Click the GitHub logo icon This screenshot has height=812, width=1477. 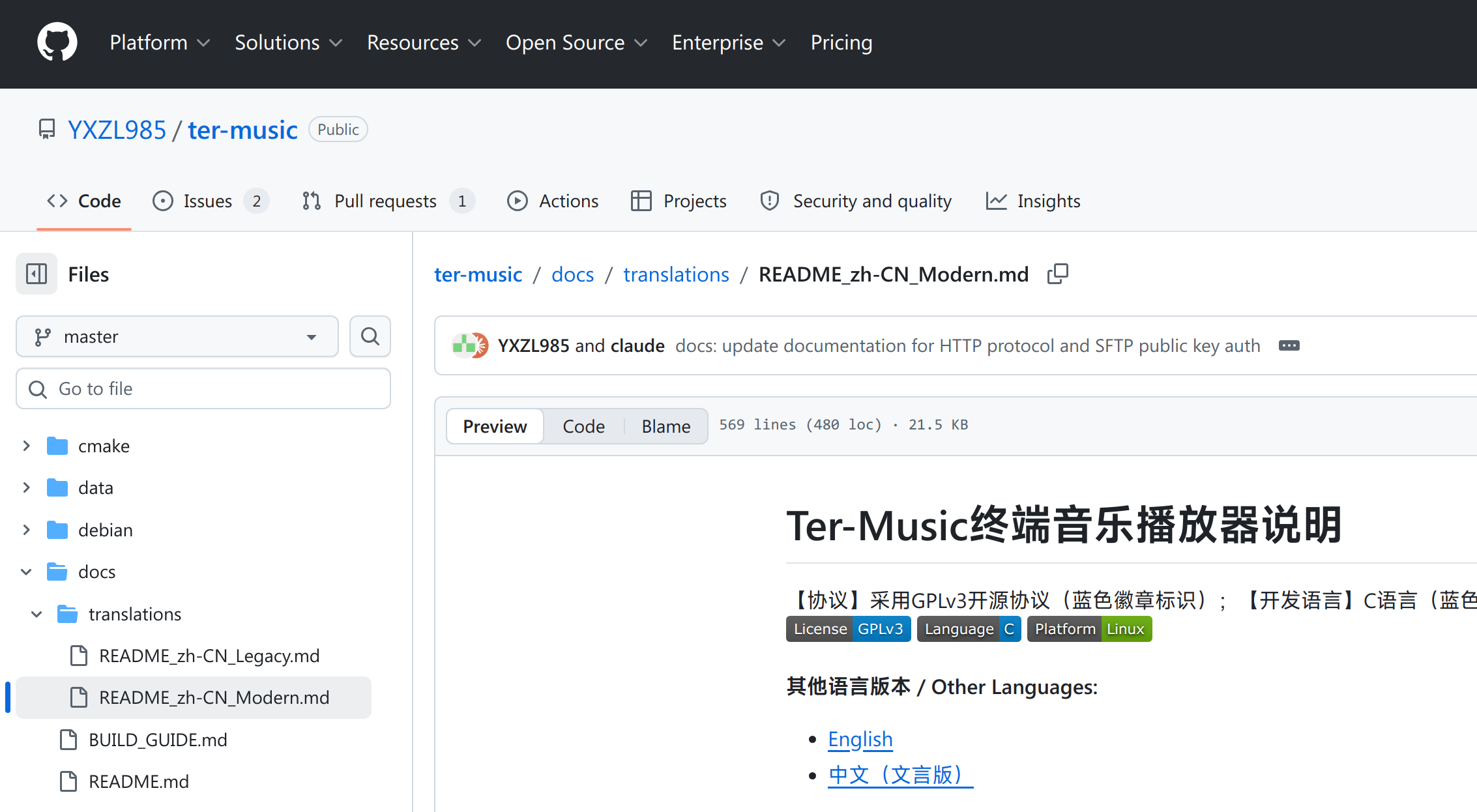pos(57,42)
